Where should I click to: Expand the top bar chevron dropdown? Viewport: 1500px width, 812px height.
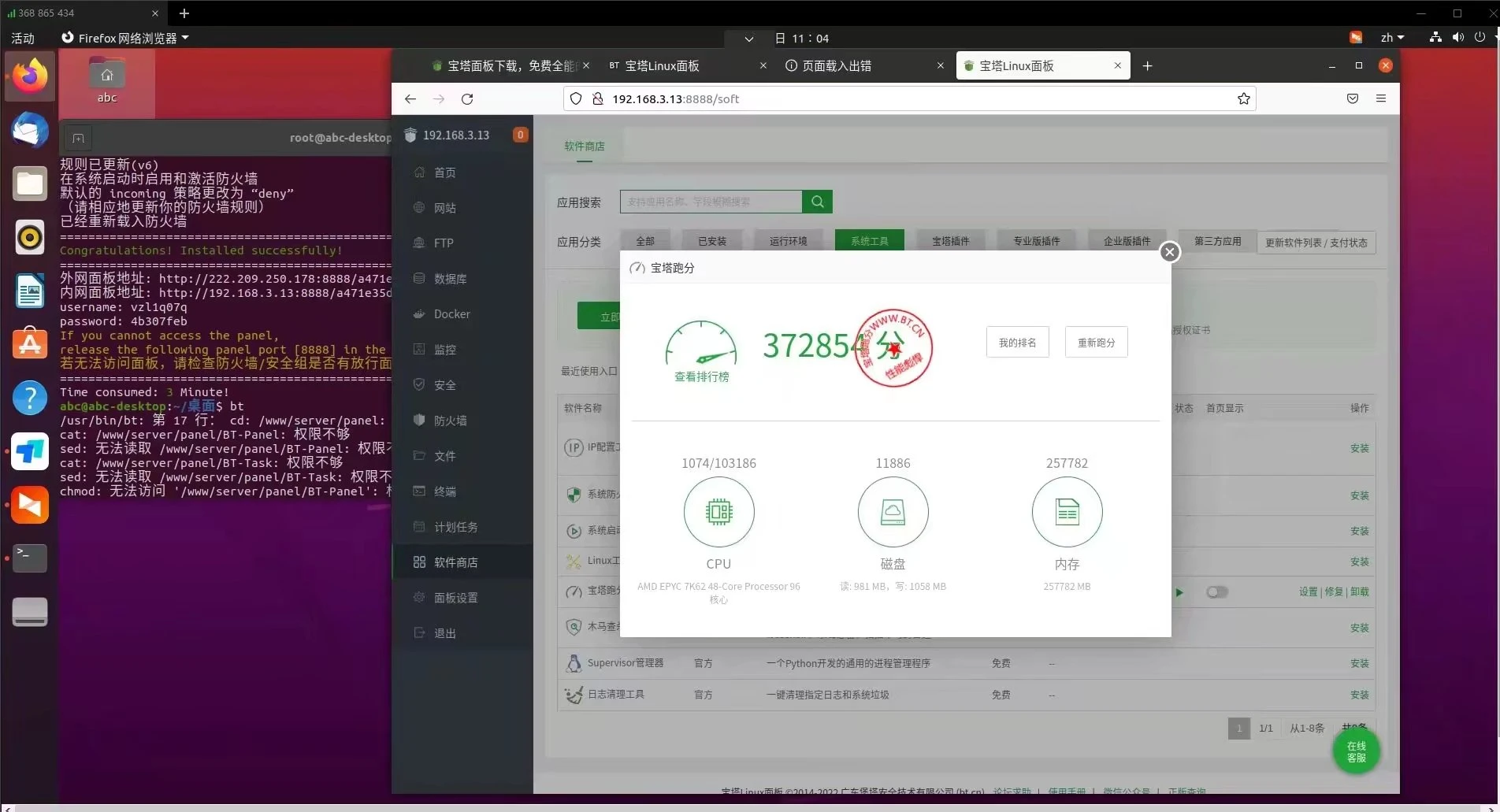point(748,39)
